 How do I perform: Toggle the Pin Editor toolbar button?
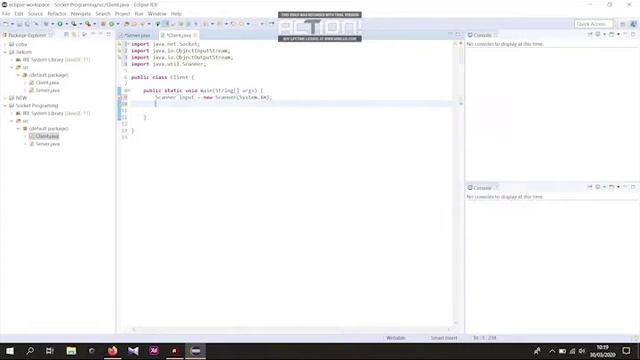click(271, 24)
